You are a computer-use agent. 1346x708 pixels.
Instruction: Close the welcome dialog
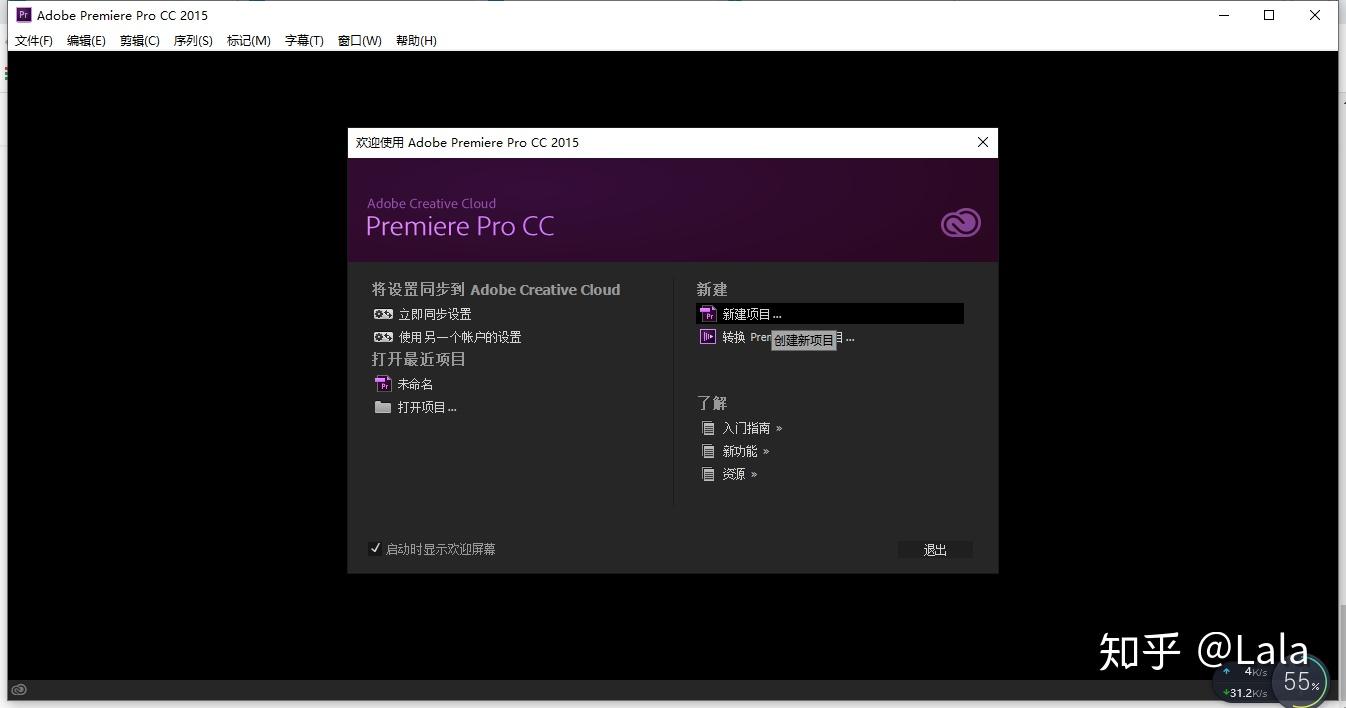coord(983,142)
